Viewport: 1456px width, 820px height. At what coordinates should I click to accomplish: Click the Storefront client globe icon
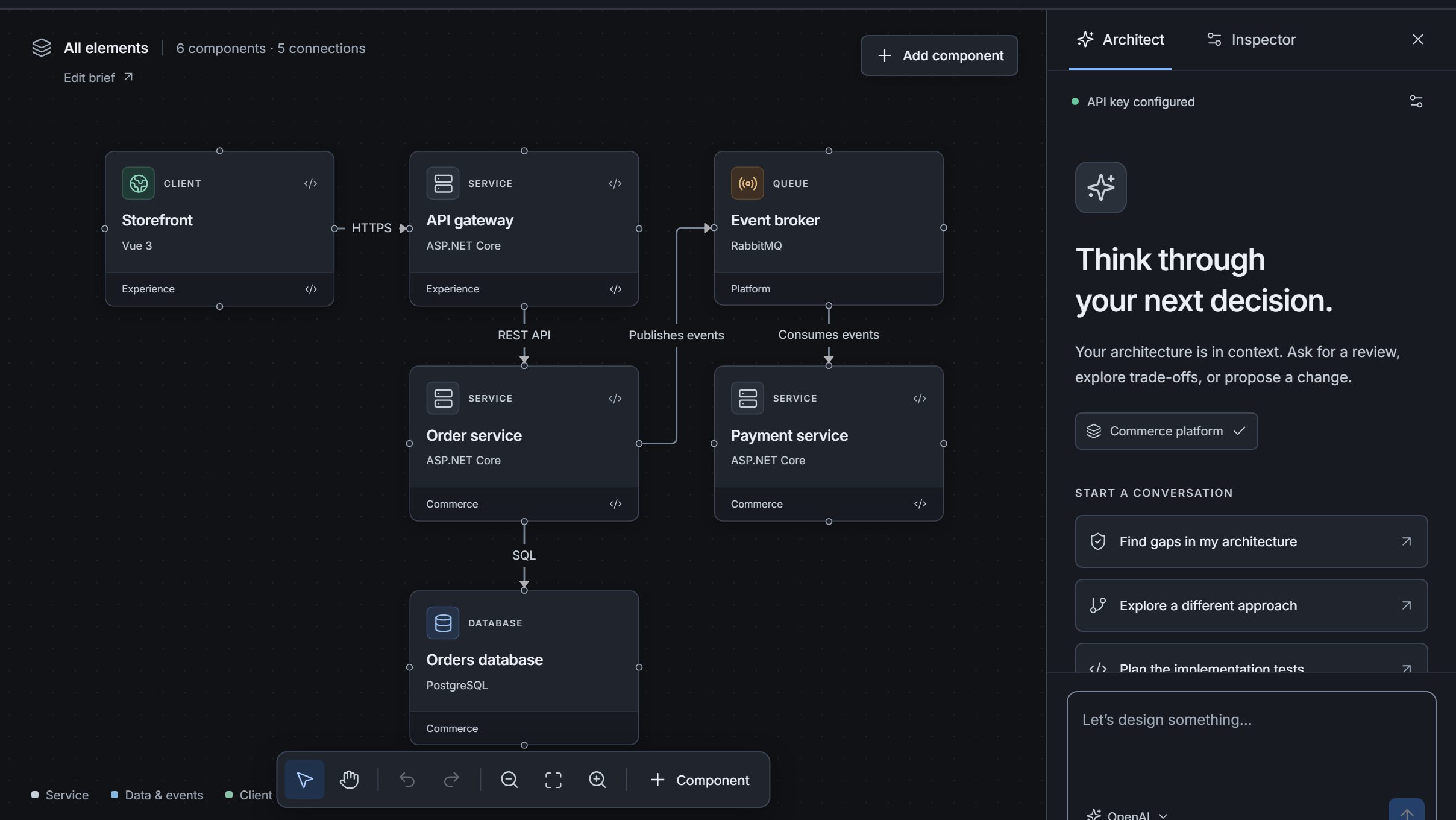click(x=138, y=183)
